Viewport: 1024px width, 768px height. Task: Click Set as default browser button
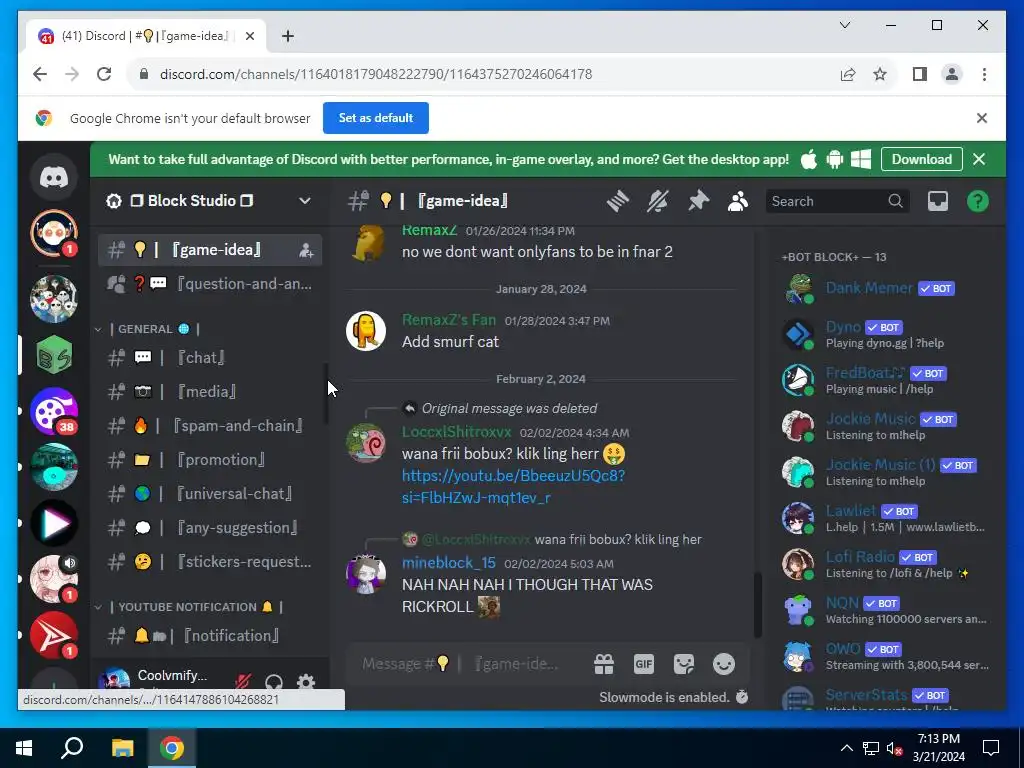click(376, 118)
